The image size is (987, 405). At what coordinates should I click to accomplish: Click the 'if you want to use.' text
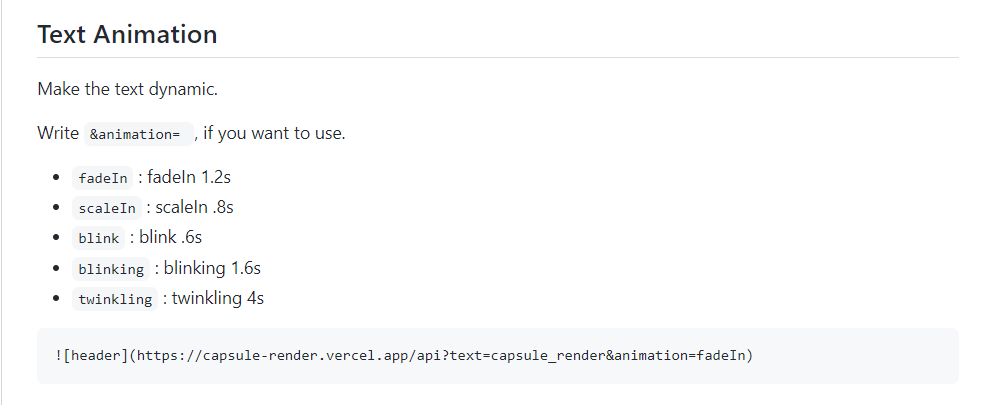click(274, 134)
